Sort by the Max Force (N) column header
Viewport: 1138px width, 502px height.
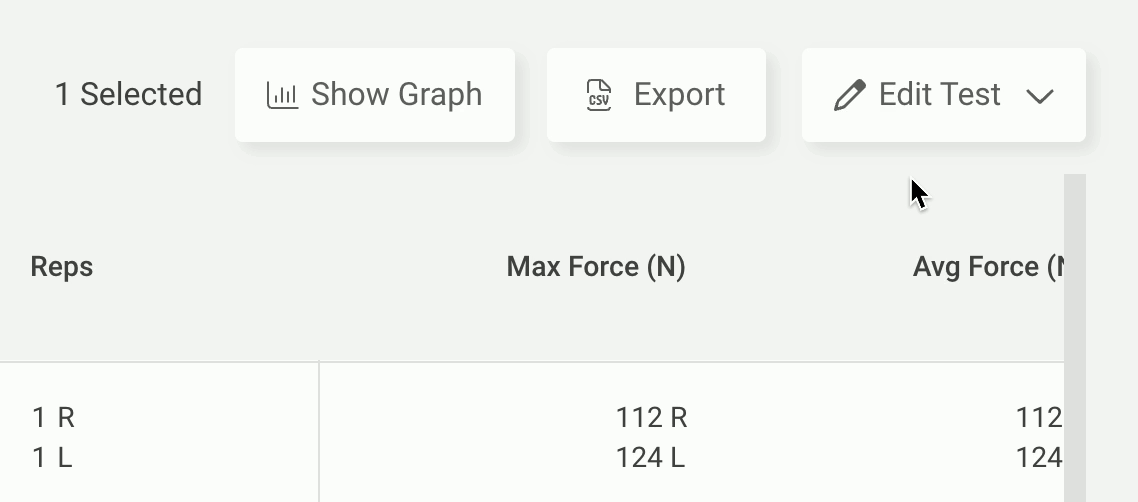click(x=596, y=267)
